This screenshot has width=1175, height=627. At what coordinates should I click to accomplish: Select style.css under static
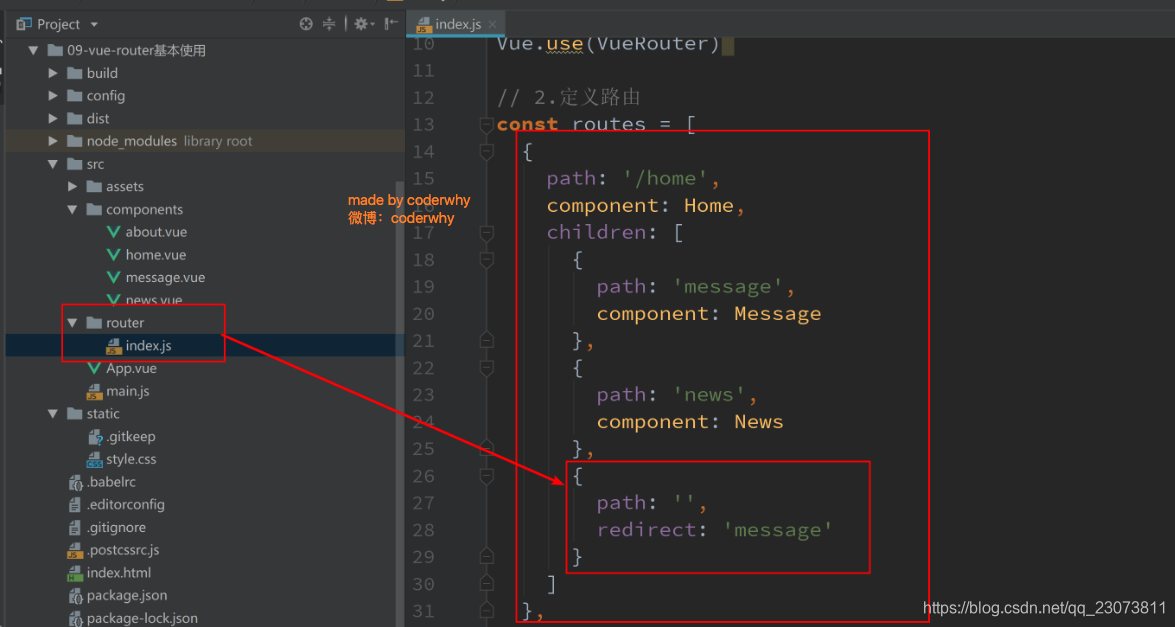tap(131, 459)
